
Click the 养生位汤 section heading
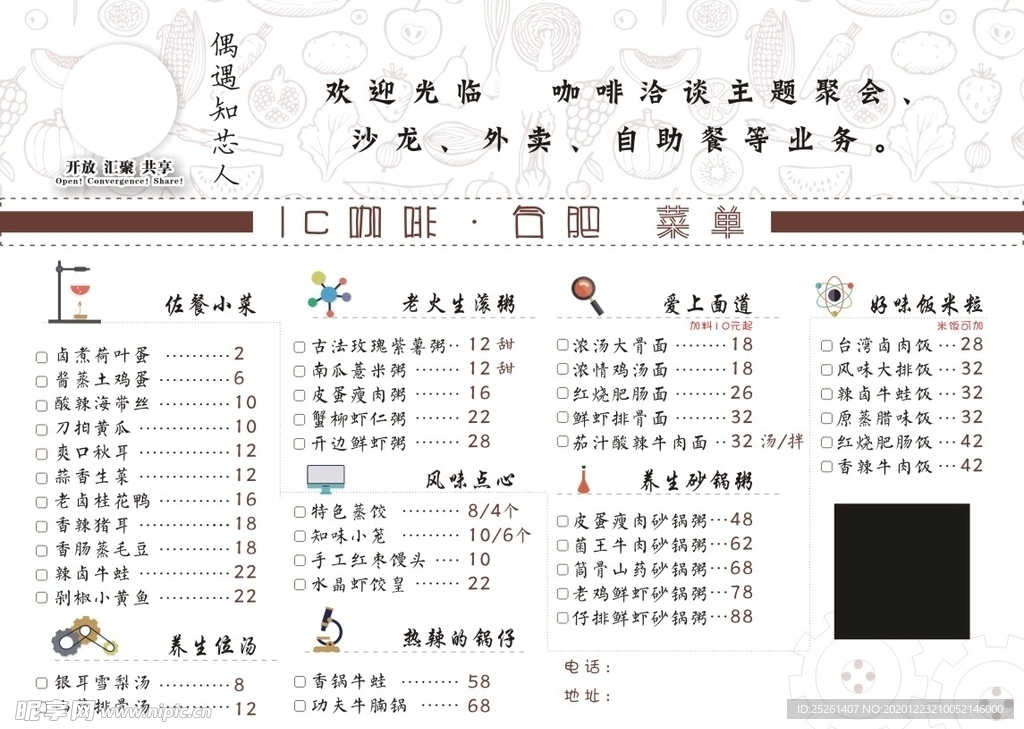pos(212,645)
